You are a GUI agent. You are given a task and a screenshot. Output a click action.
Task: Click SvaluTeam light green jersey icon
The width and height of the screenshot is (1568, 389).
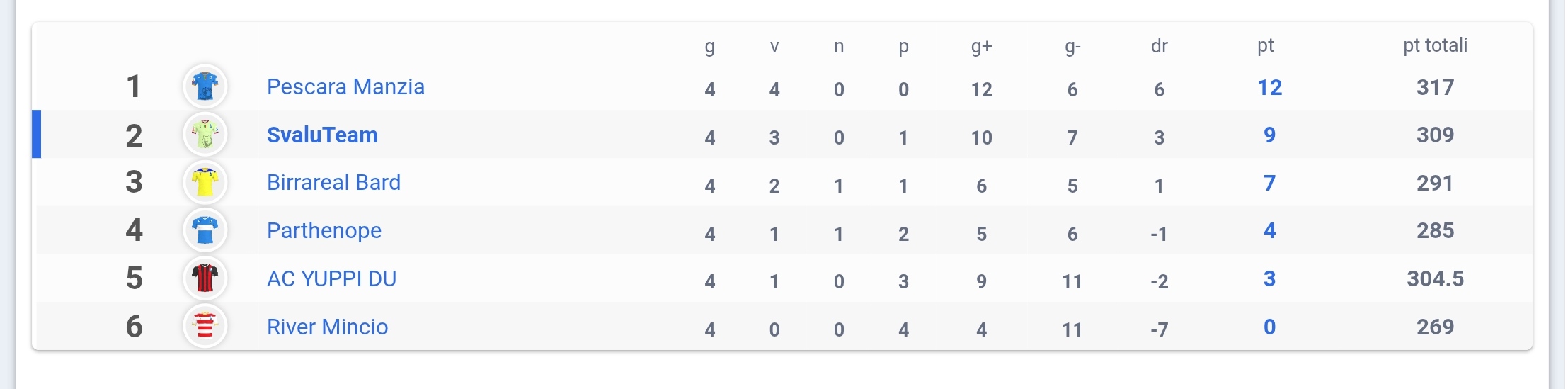coord(205,135)
